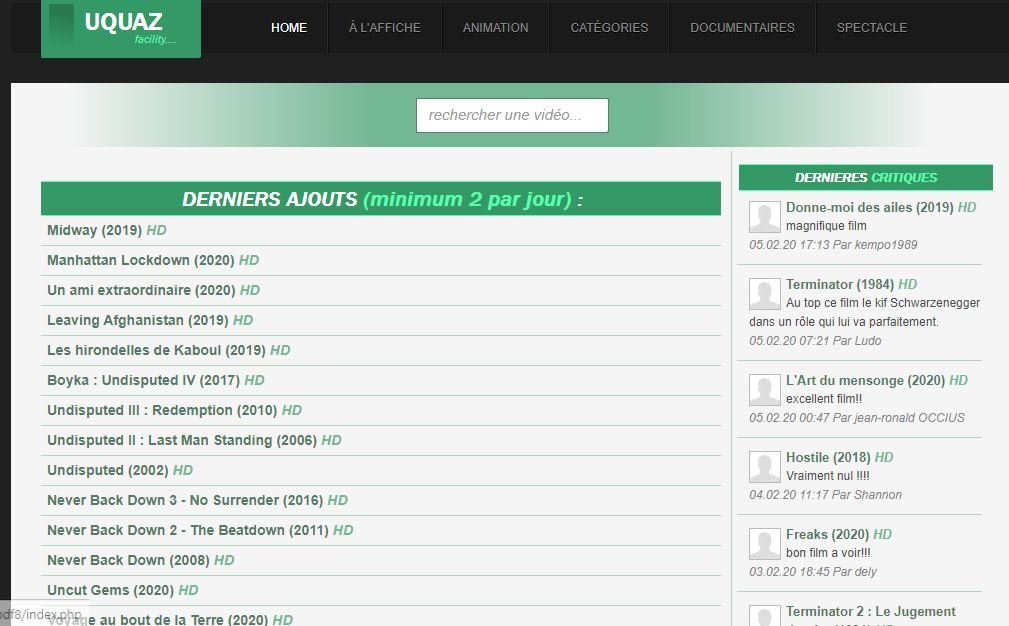Screen dimensions: 1009x626
Task: Click the UQUAZ facility logo
Action: 121,28
